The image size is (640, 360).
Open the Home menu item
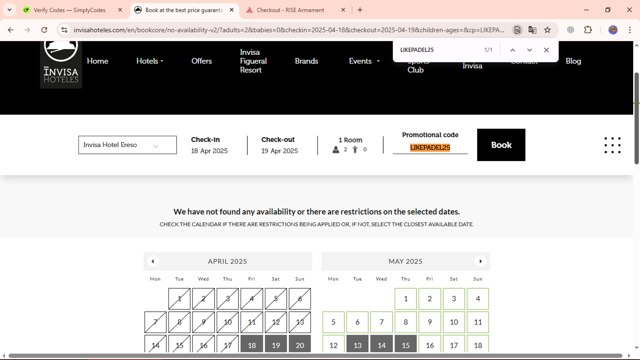coord(97,61)
